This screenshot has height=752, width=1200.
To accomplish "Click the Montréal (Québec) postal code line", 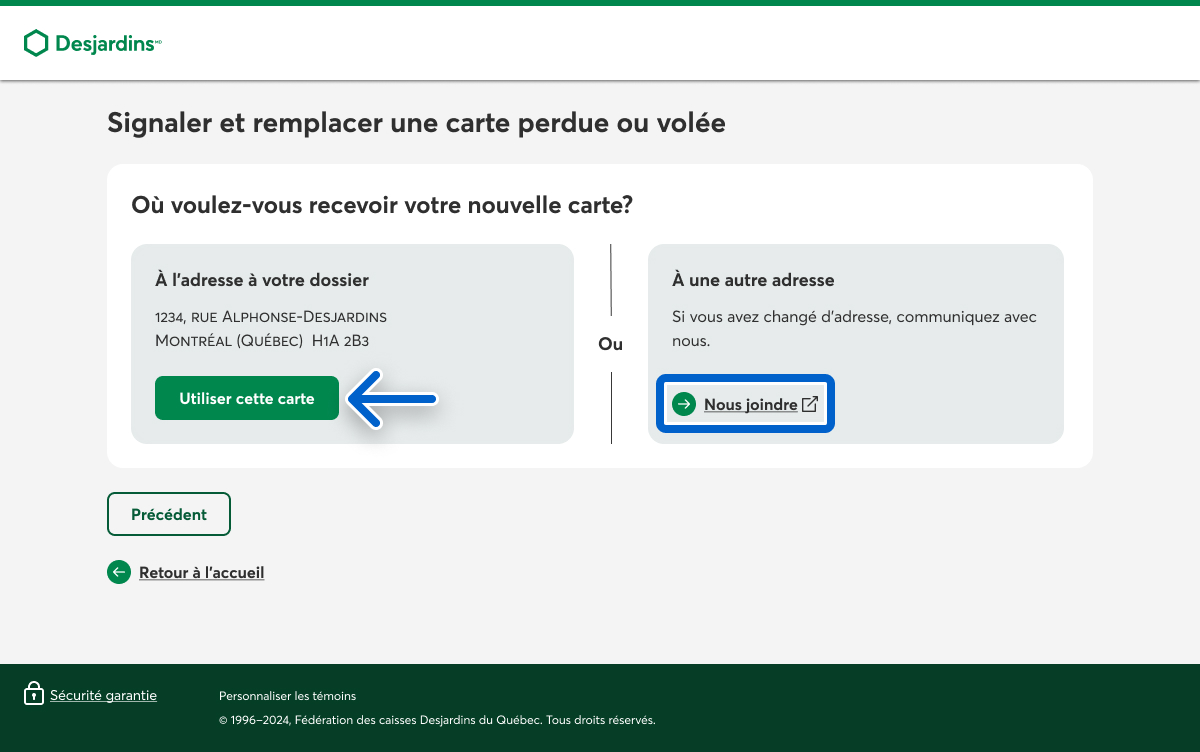I will [262, 341].
